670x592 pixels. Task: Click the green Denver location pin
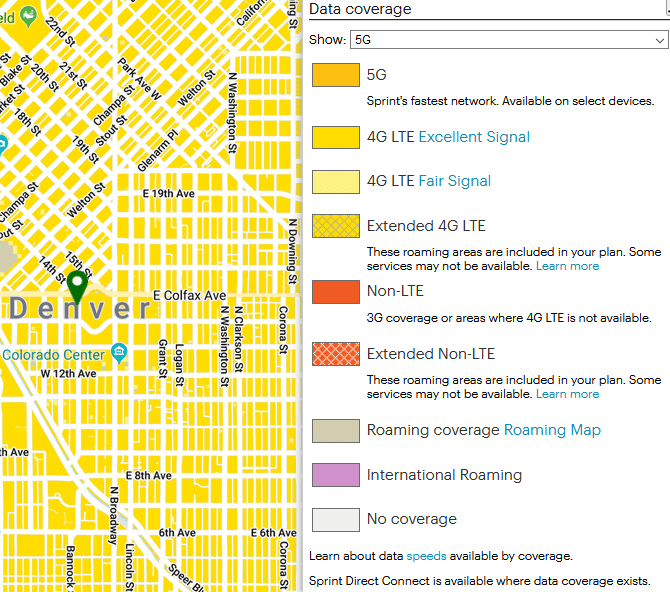77,286
